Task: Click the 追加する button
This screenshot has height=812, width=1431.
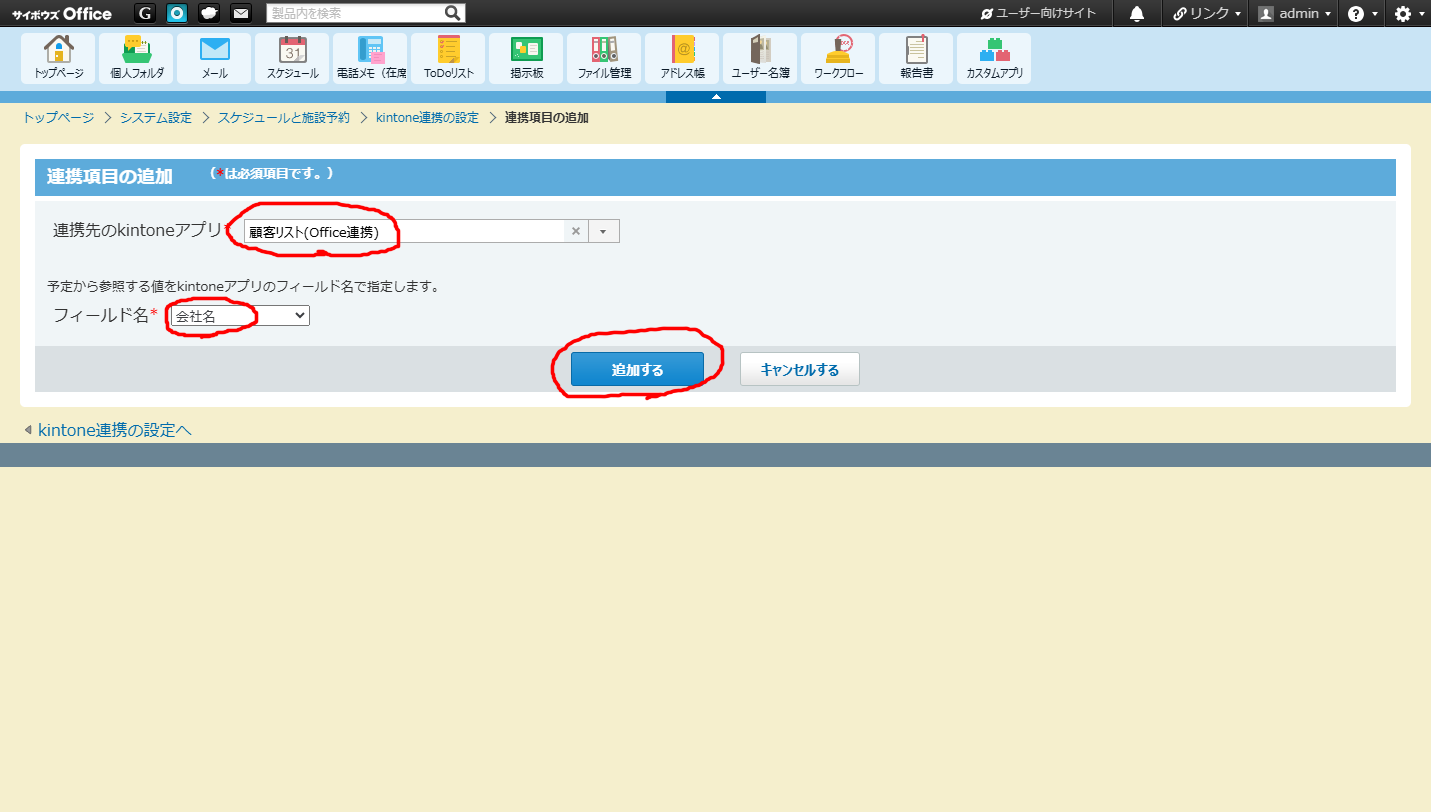Action: (637, 369)
